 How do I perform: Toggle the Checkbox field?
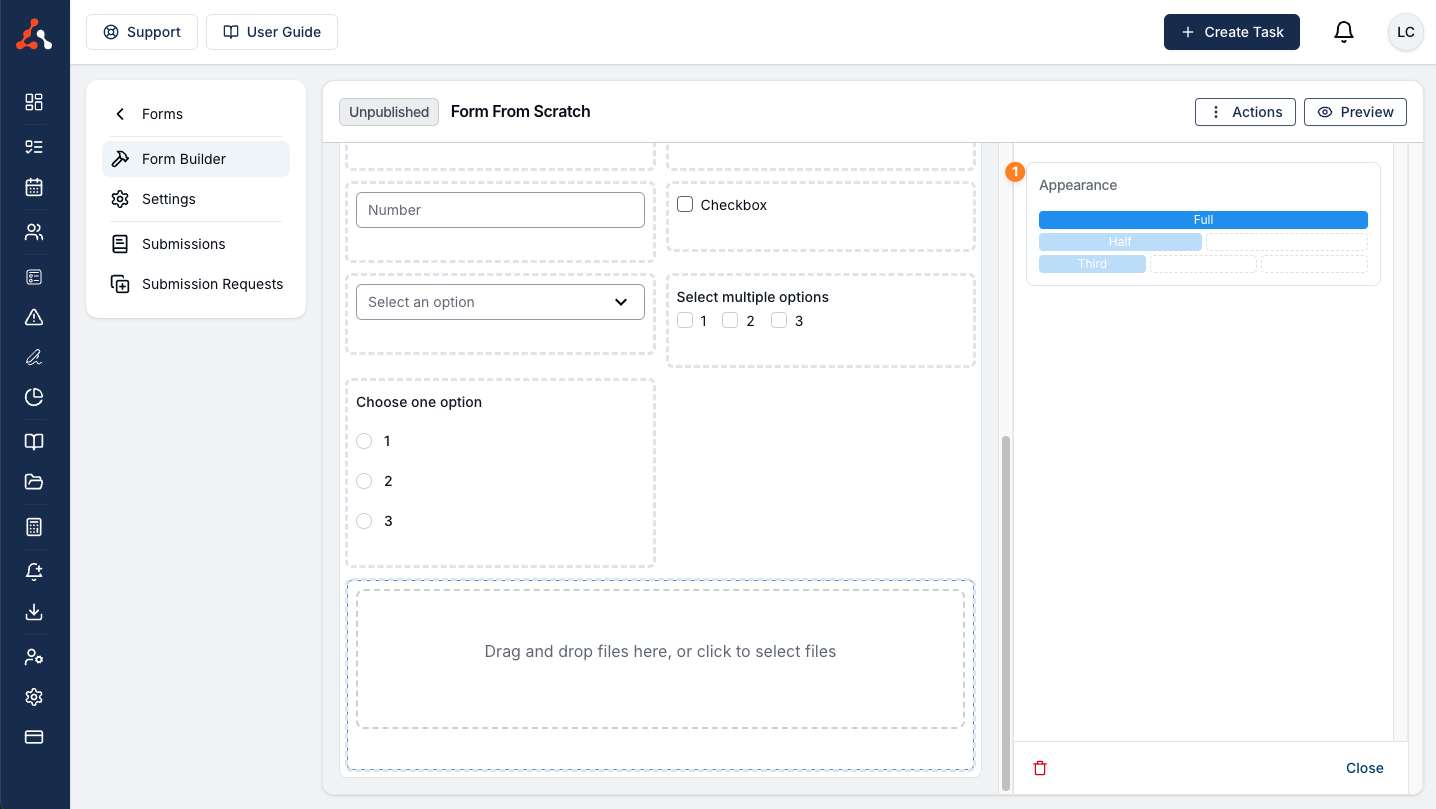(x=685, y=205)
